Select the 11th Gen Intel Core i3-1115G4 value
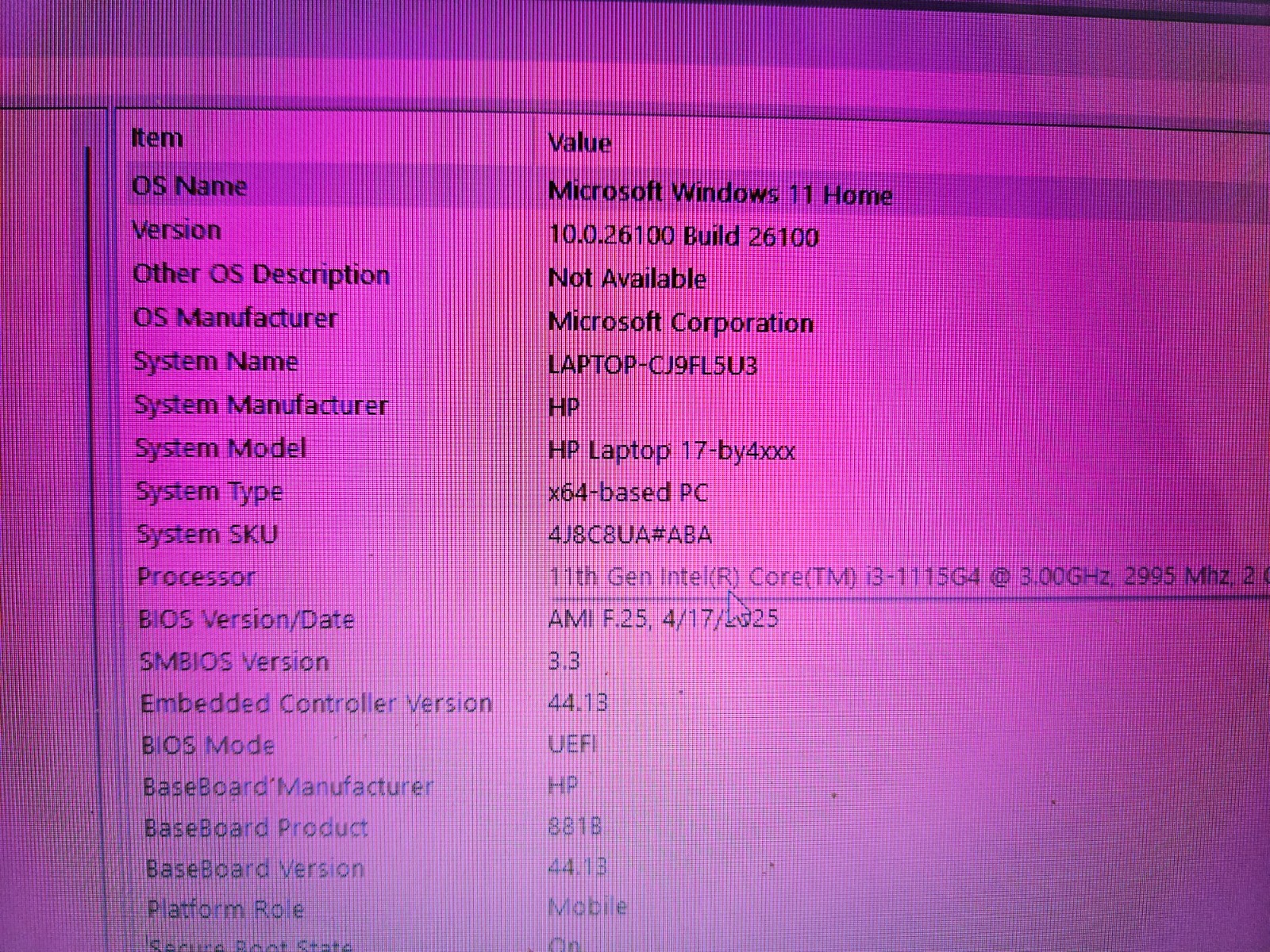 click(x=909, y=577)
